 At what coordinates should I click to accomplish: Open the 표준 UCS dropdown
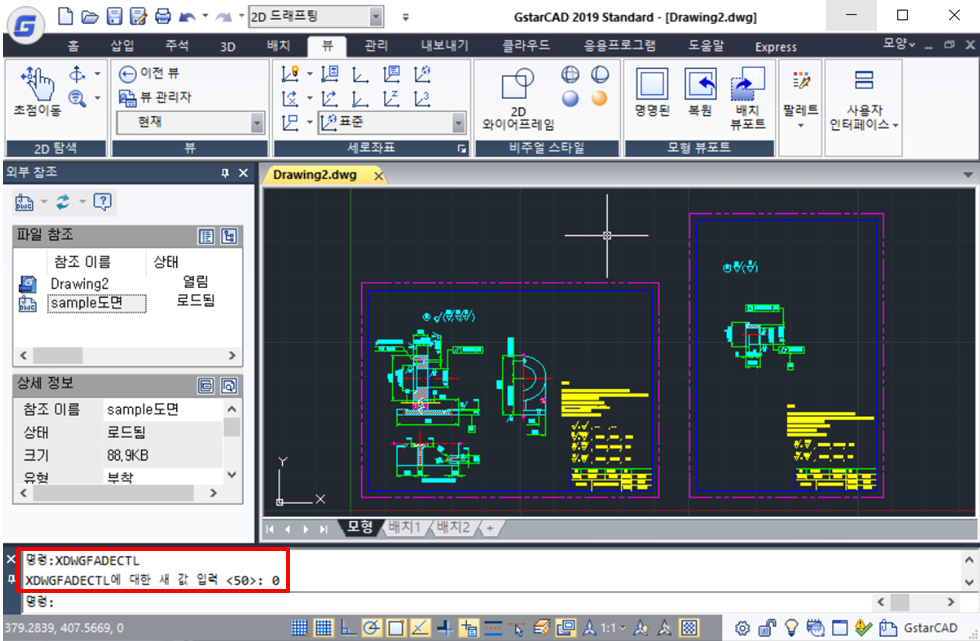click(x=459, y=122)
